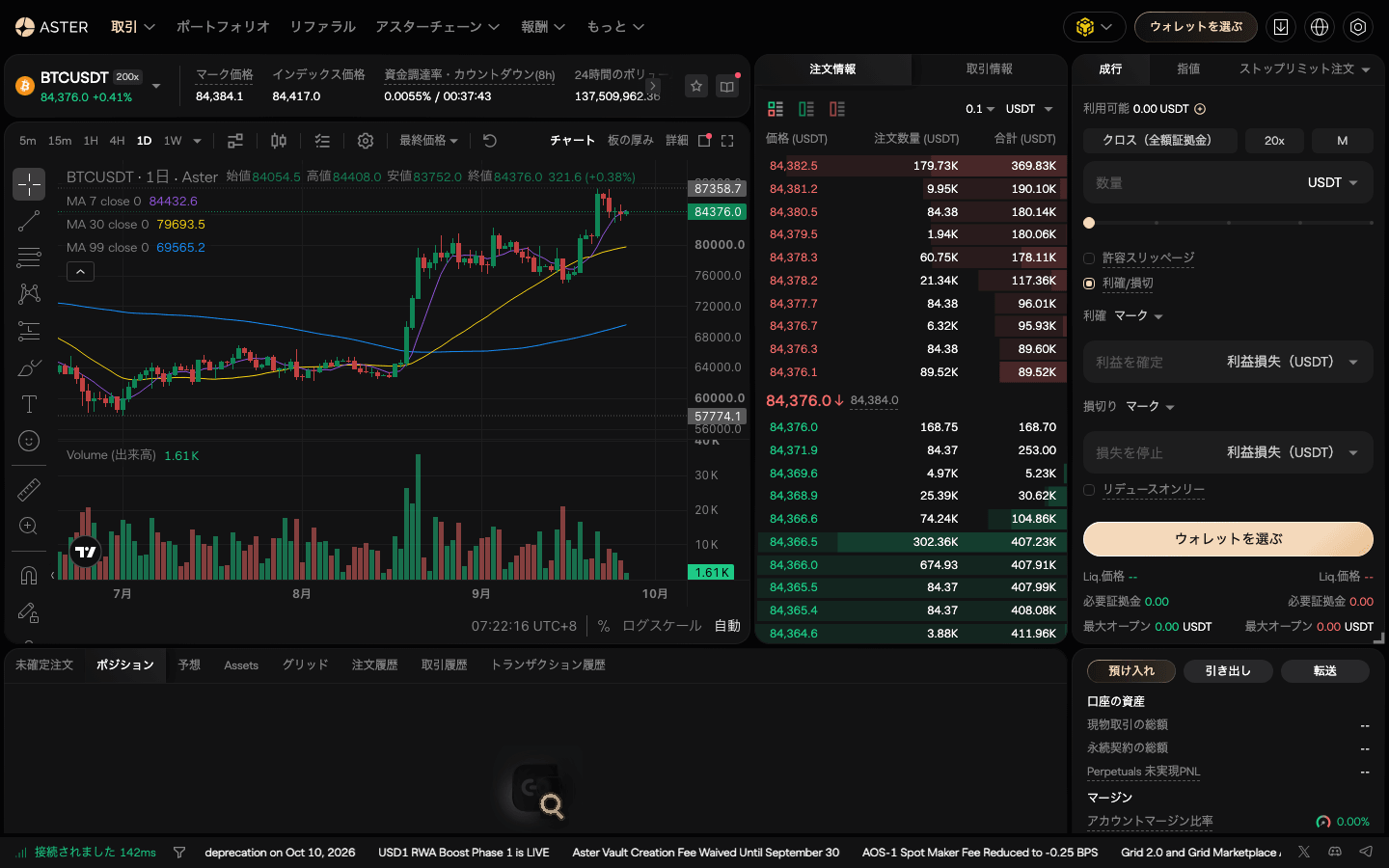This screenshot has width=1389, height=868.
Task: Open the 注文履歴 tab
Action: point(374,665)
